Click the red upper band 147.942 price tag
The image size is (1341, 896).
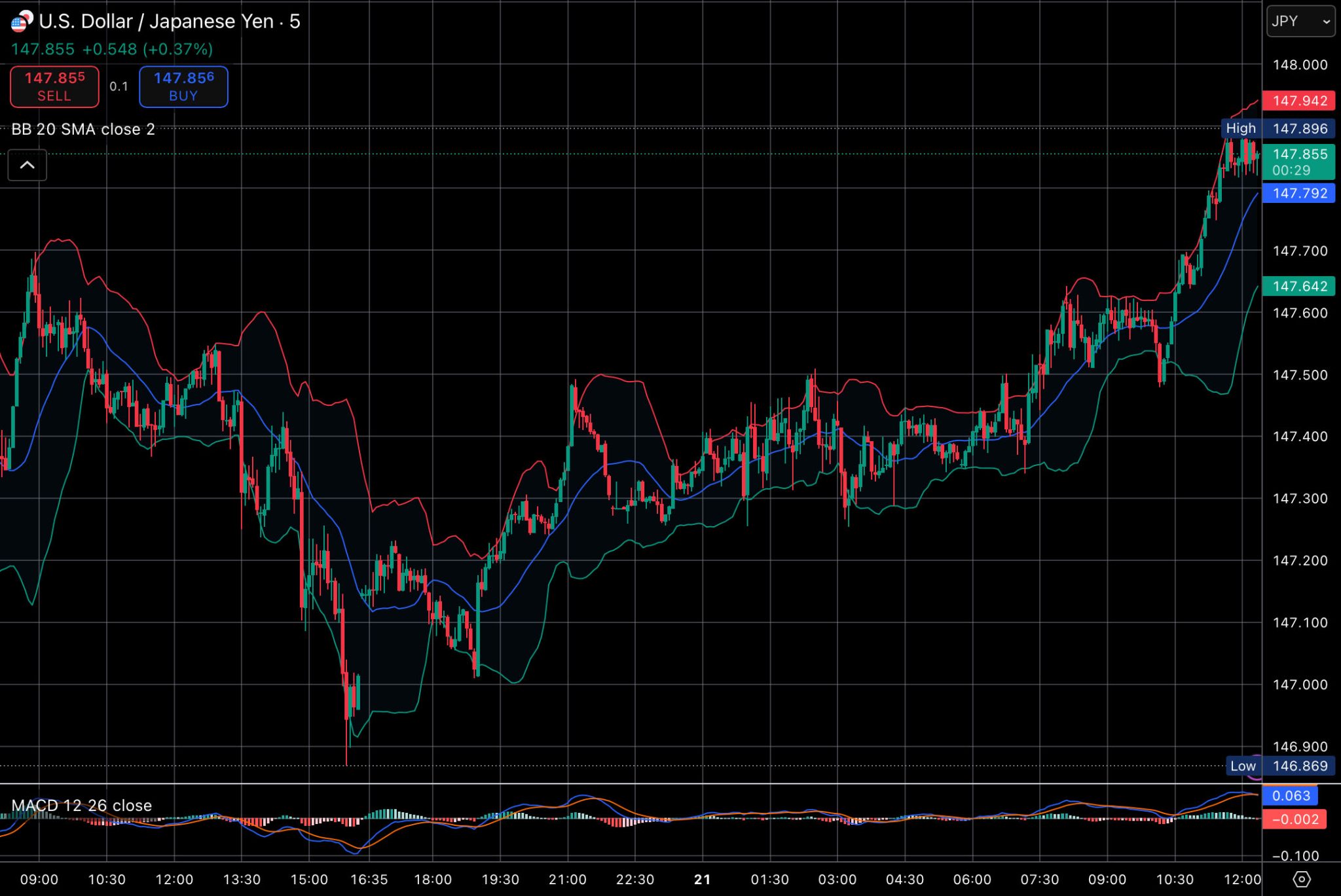click(x=1299, y=101)
